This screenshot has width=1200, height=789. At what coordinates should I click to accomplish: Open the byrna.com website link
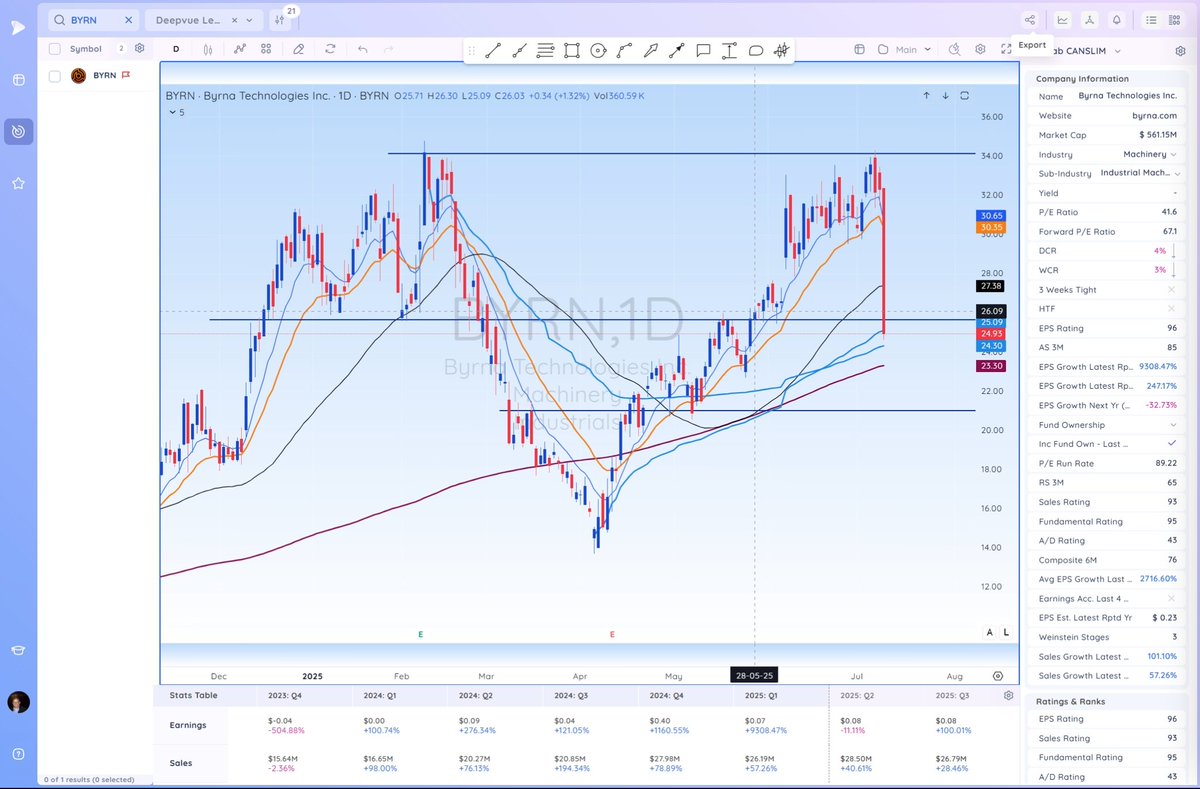(x=1157, y=115)
